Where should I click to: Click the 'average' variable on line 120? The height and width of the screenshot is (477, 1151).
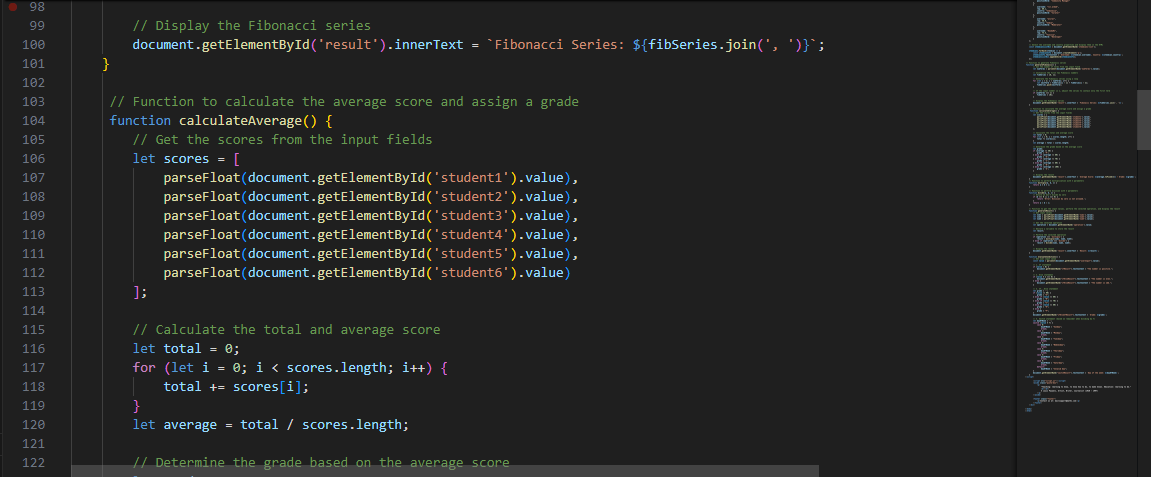pyautogui.click(x=190, y=424)
